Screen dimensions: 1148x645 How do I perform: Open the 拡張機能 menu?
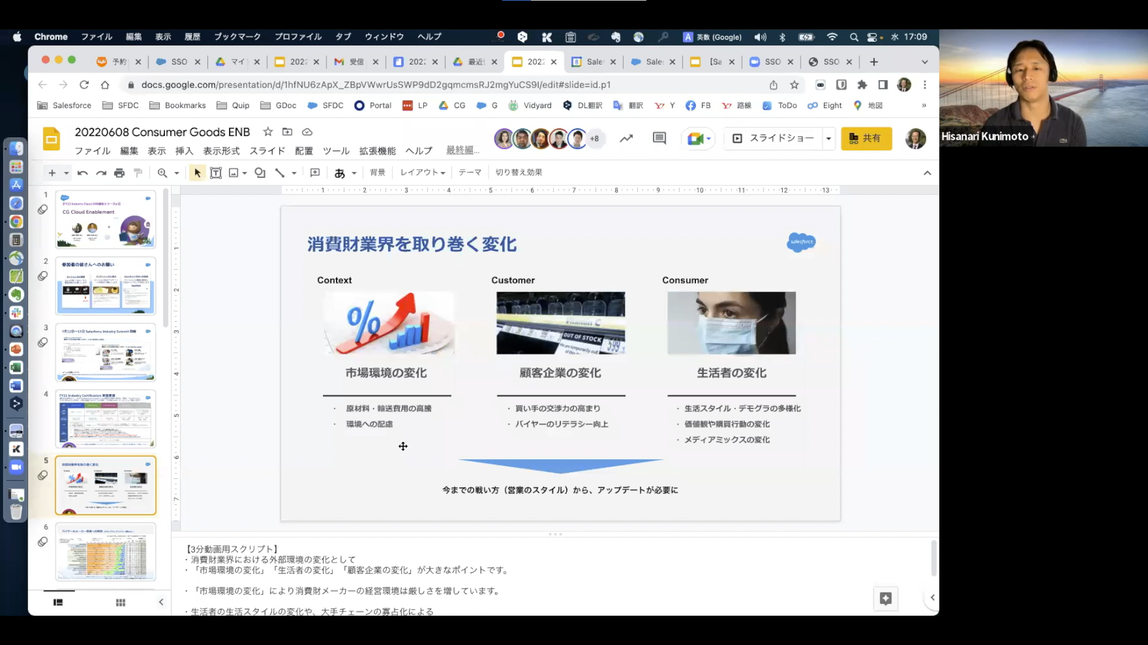tap(377, 151)
